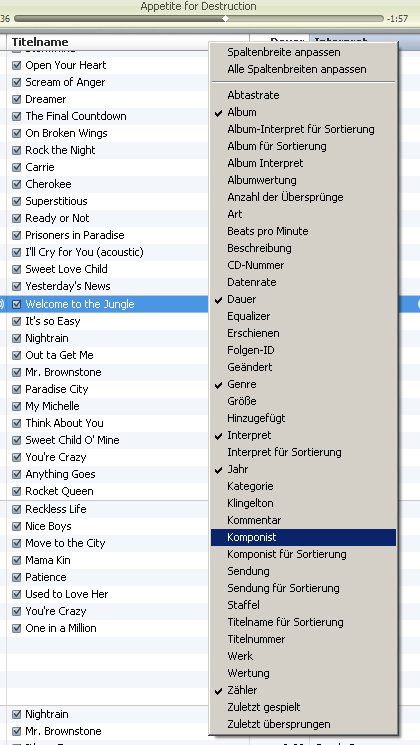
Task: Uncheck the Open Your Heart checkbox
Action: coord(17,65)
